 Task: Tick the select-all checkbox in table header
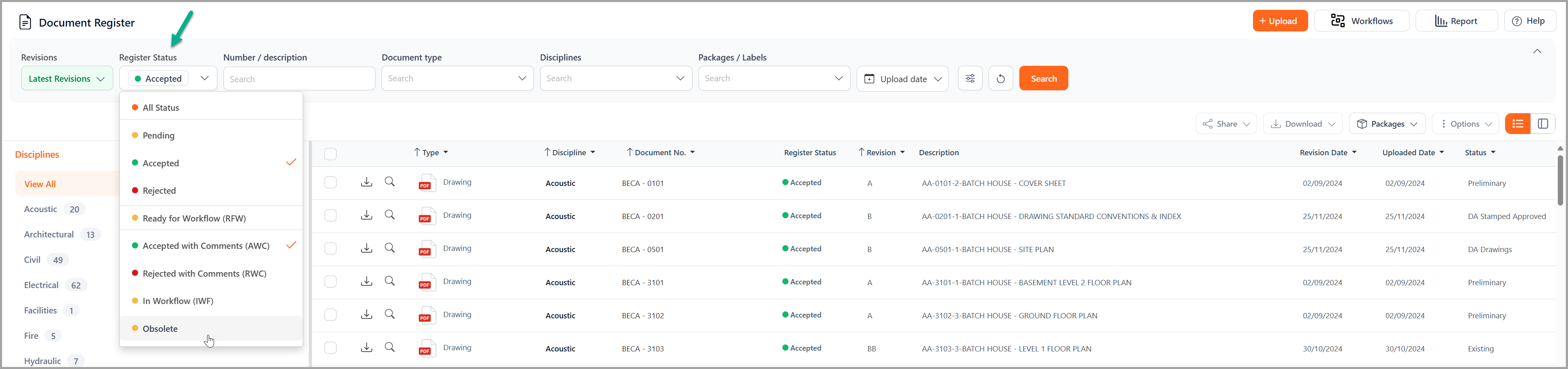tap(331, 154)
